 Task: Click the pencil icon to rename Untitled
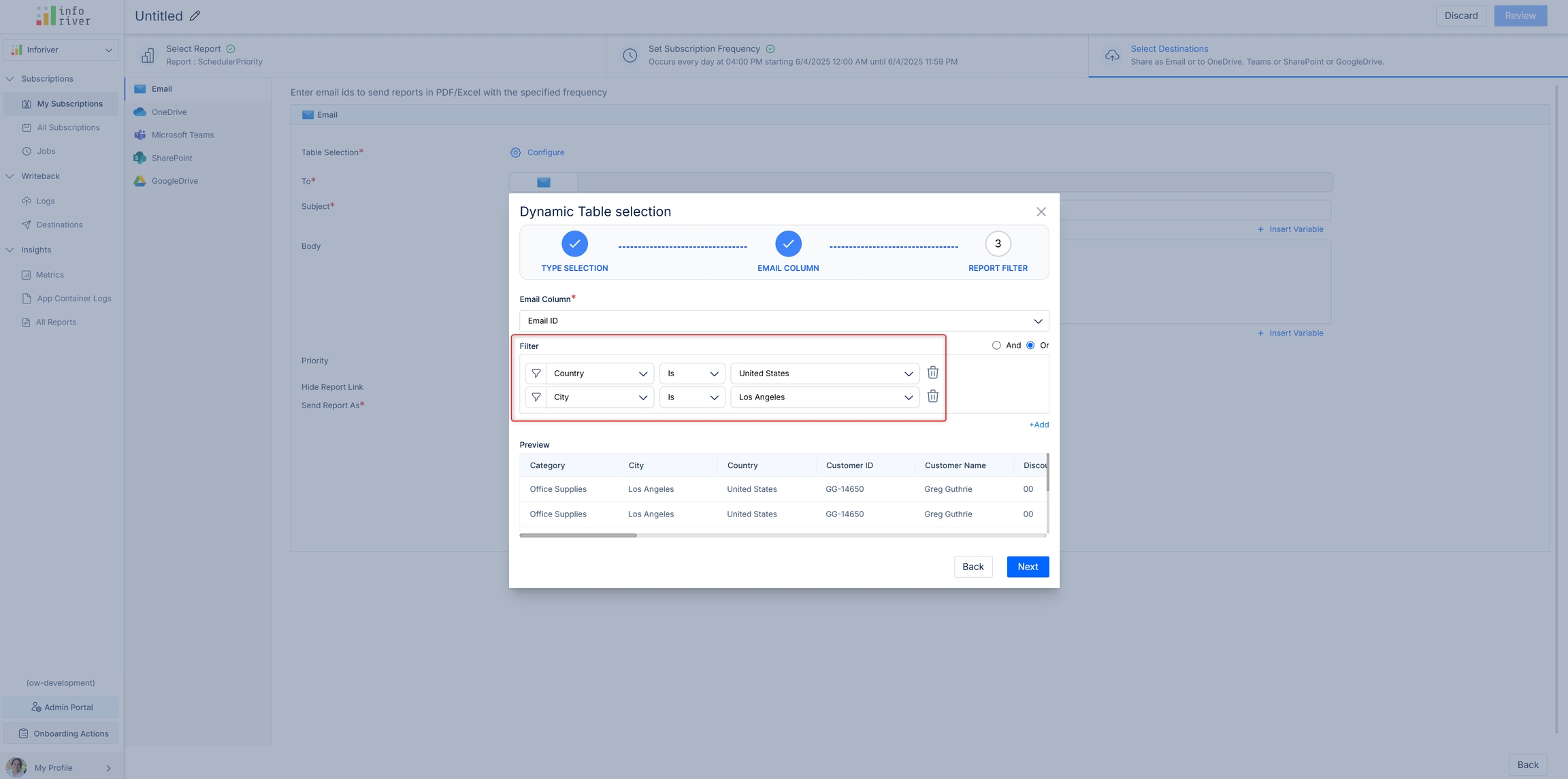195,16
